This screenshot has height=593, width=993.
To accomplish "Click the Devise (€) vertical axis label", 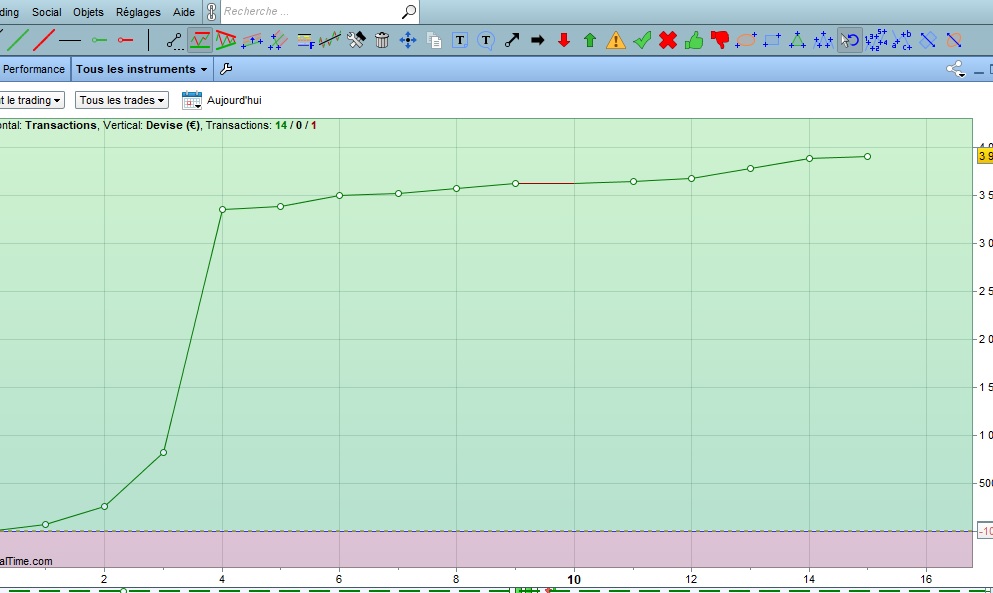I will tap(173, 125).
